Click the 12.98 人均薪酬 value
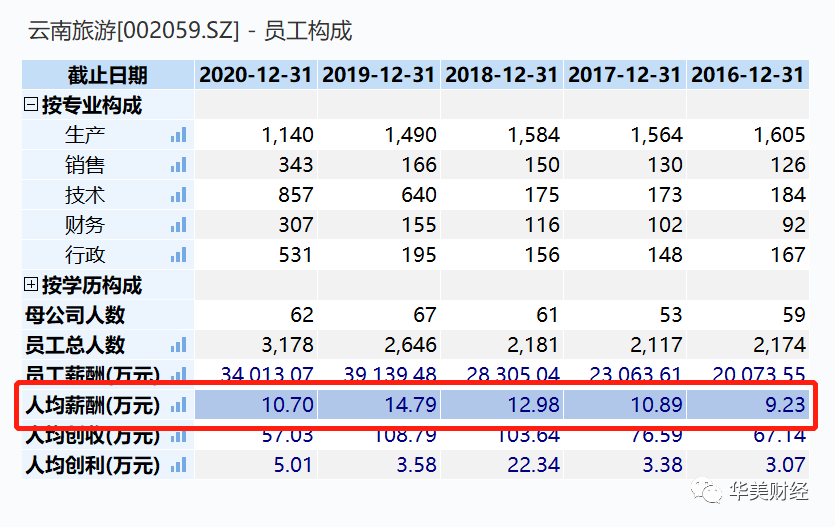Viewport: 835px width, 527px height. tap(534, 405)
